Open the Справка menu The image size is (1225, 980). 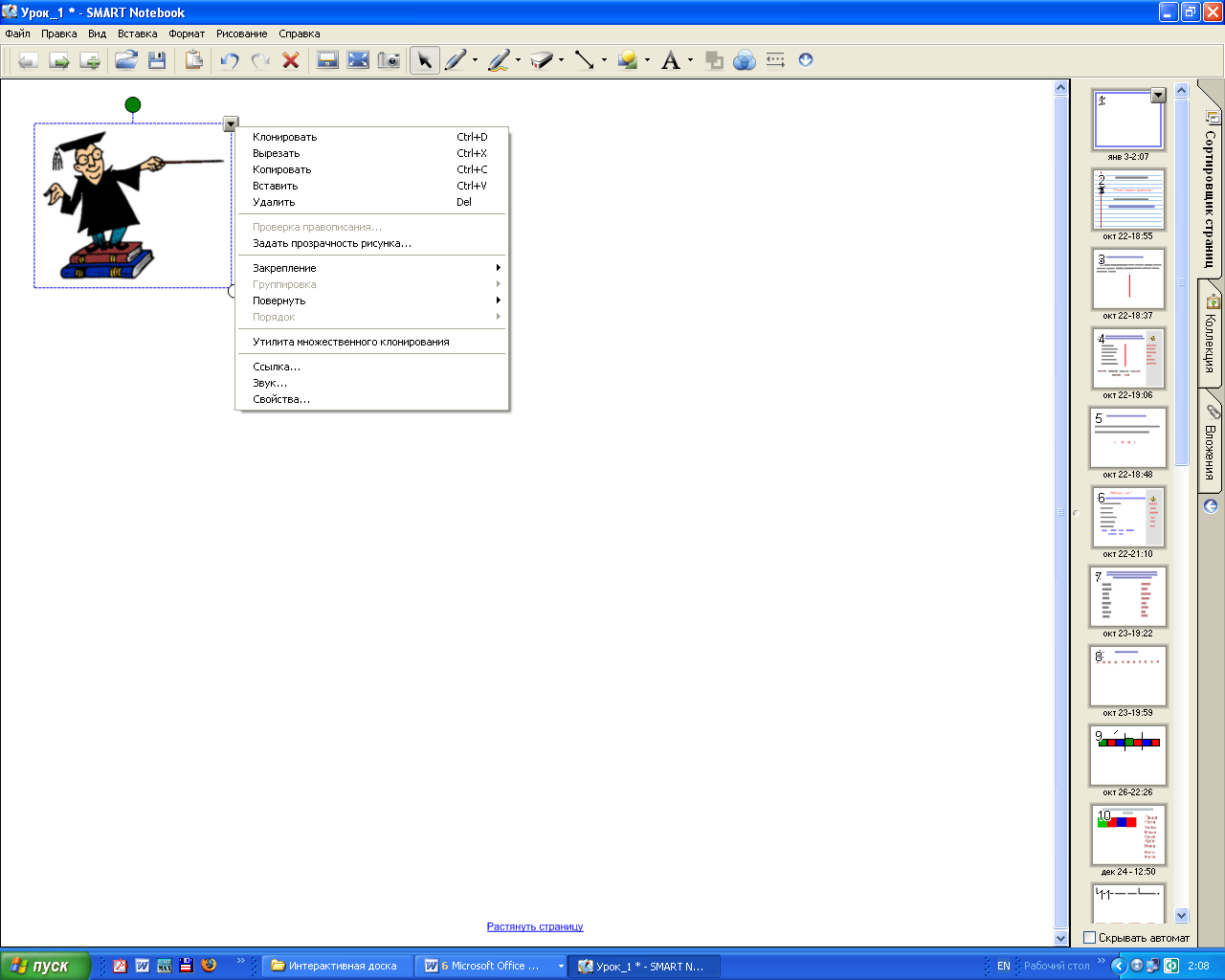click(300, 33)
